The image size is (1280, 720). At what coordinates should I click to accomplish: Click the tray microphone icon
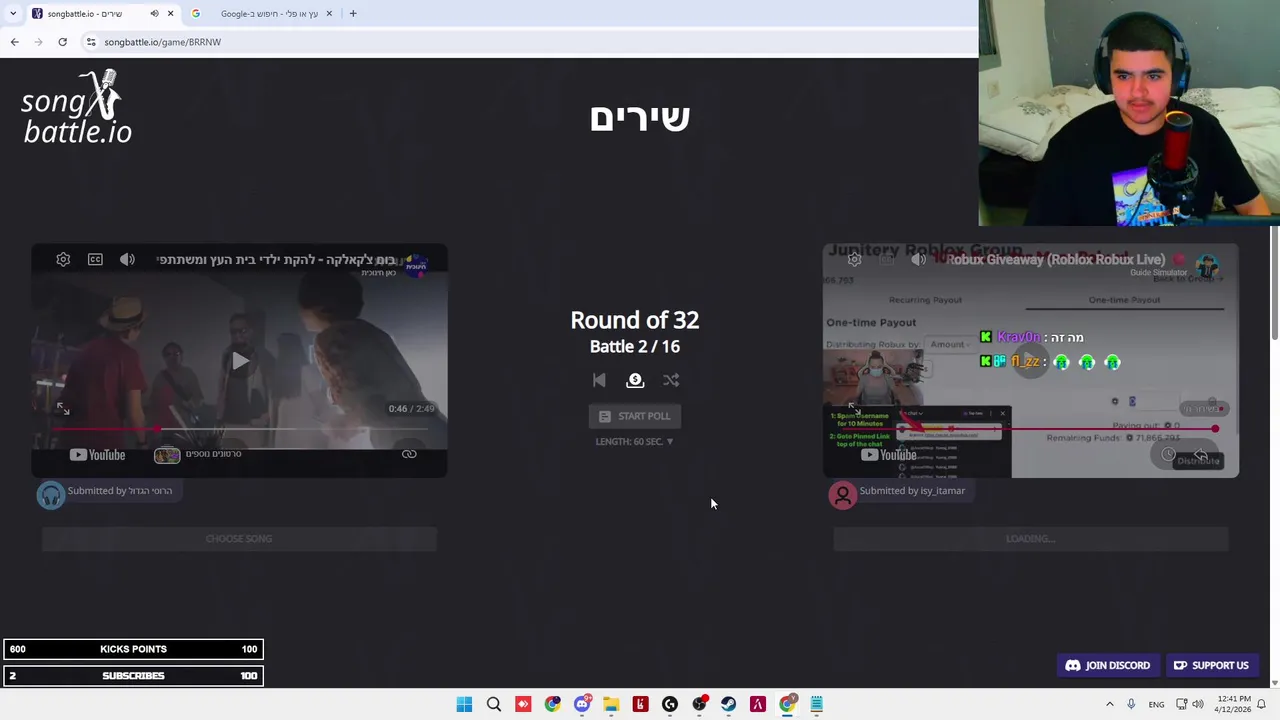[x=1131, y=705]
